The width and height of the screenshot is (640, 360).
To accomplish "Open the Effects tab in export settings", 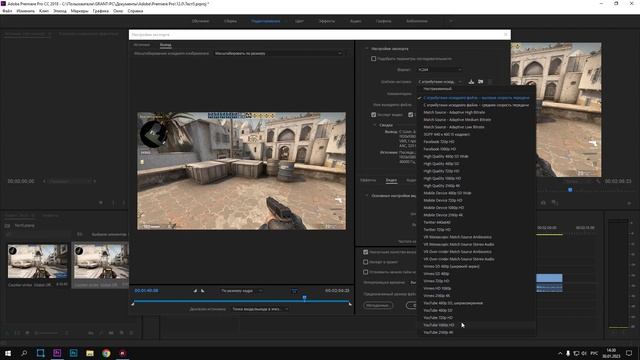I will pyautogui.click(x=368, y=180).
